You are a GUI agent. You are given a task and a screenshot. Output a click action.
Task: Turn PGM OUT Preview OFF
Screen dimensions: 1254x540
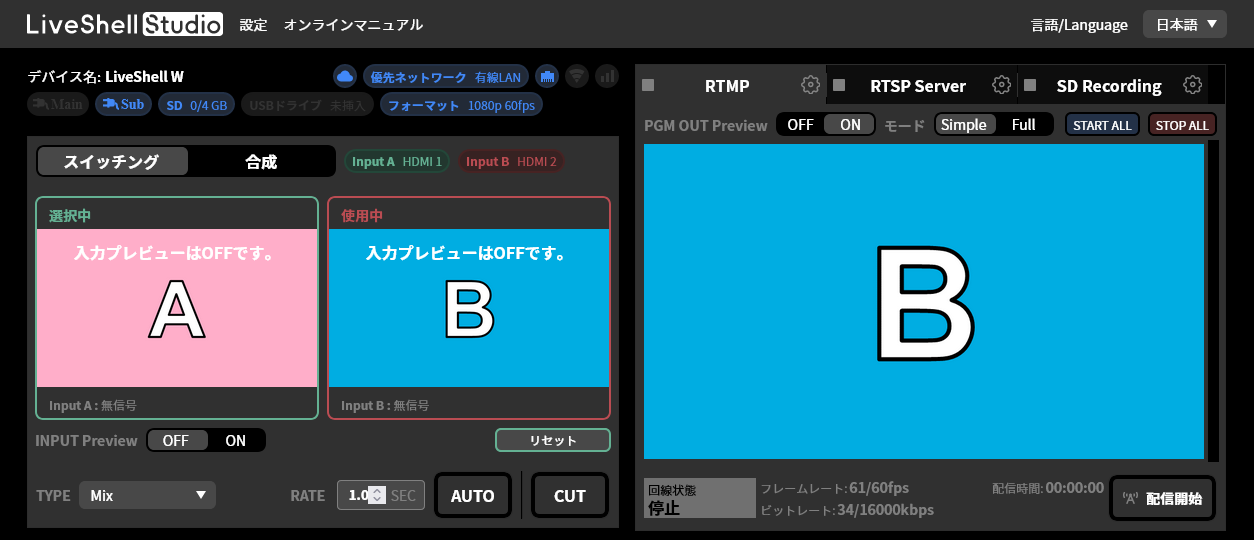pos(800,125)
